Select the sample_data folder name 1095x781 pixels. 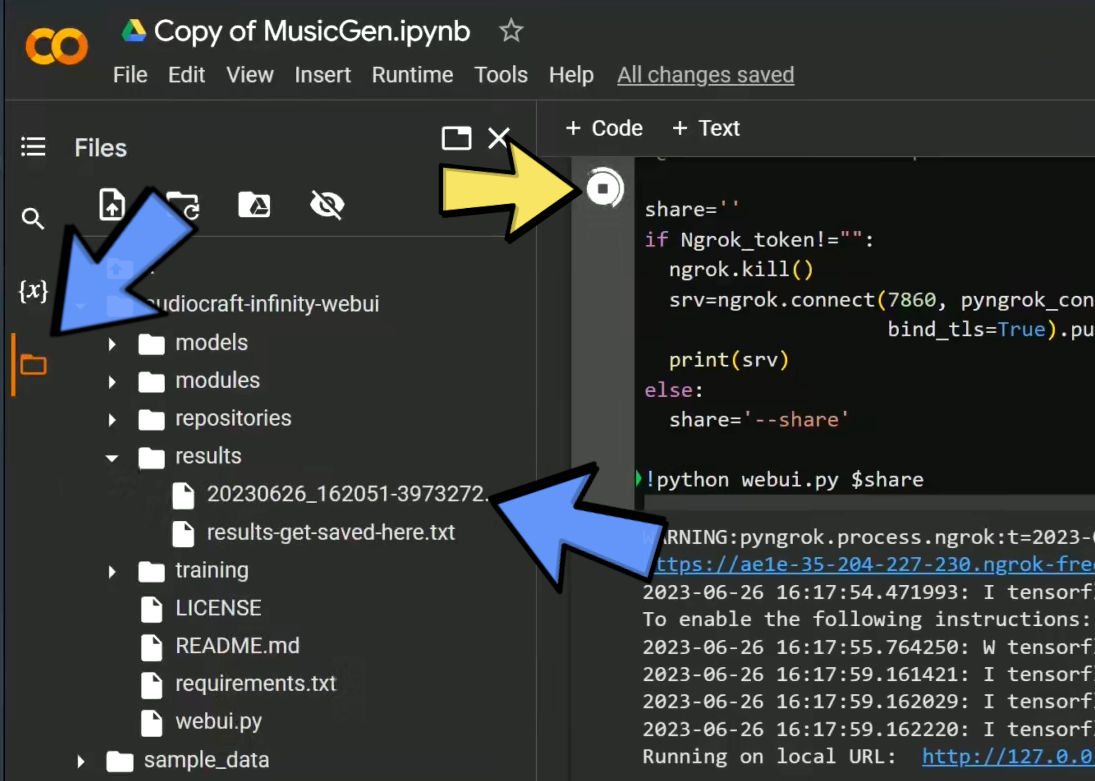[x=206, y=759]
